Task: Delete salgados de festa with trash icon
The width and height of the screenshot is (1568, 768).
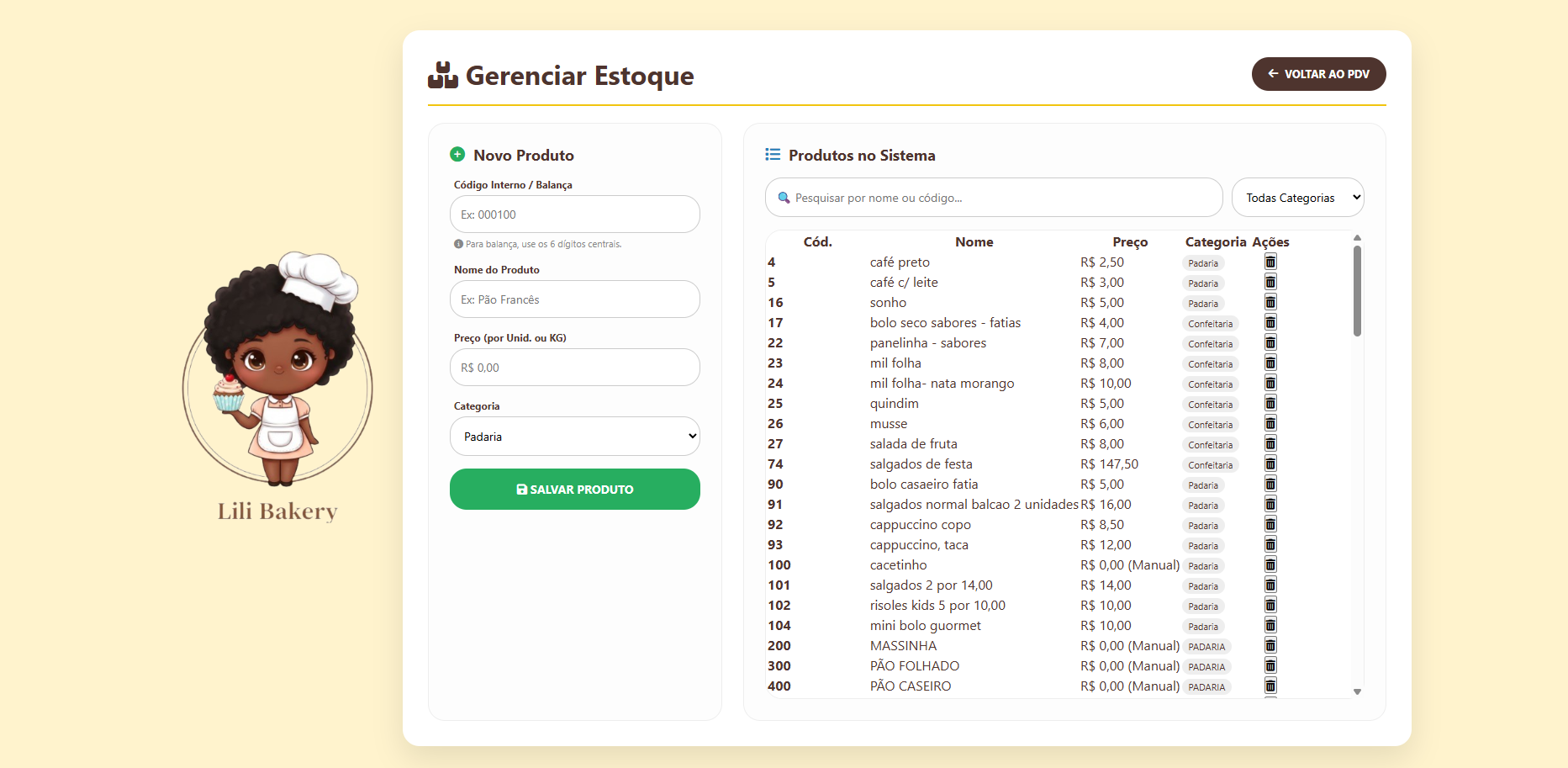Action: click(1270, 464)
